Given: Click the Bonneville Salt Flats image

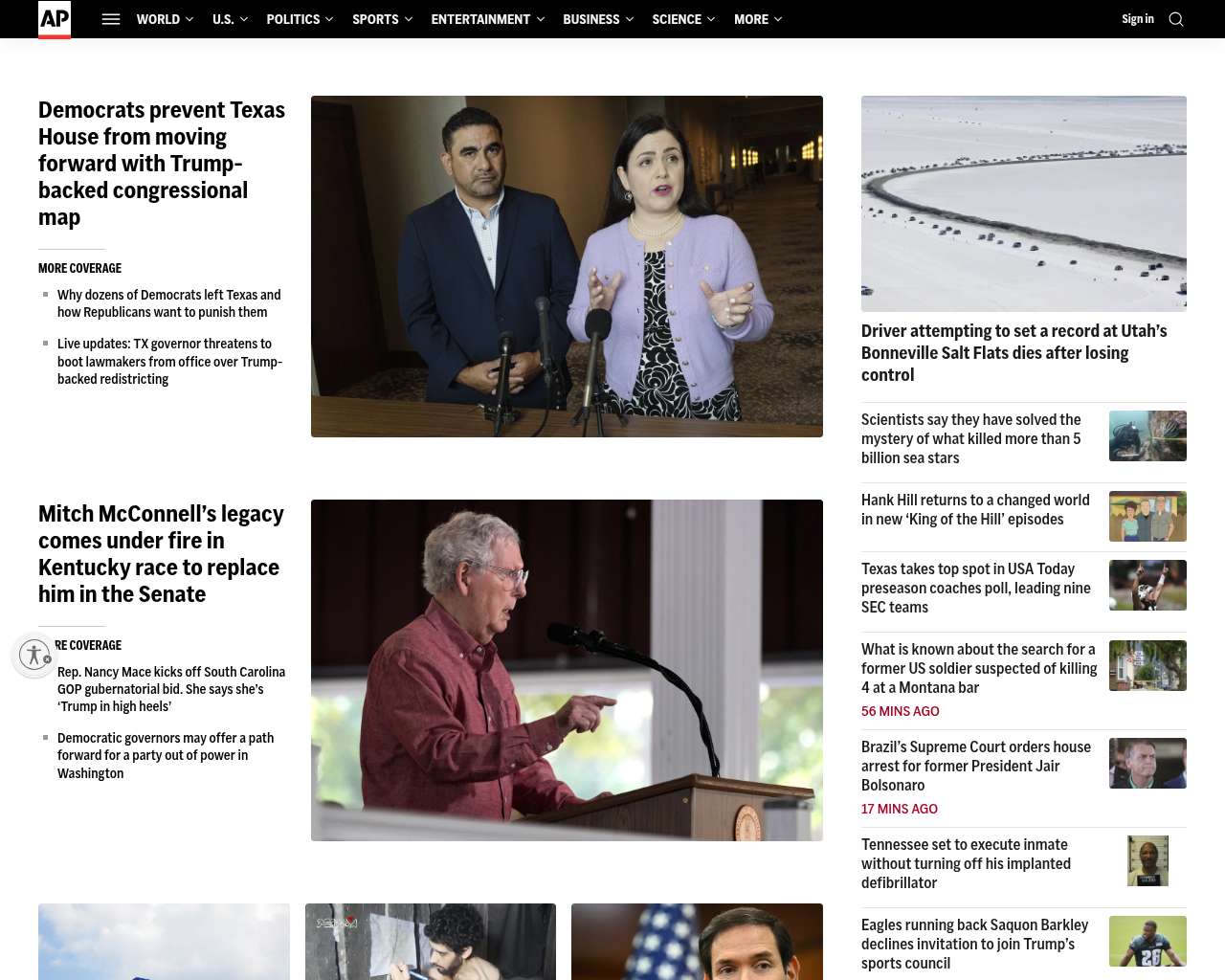Looking at the screenshot, I should (x=1024, y=203).
